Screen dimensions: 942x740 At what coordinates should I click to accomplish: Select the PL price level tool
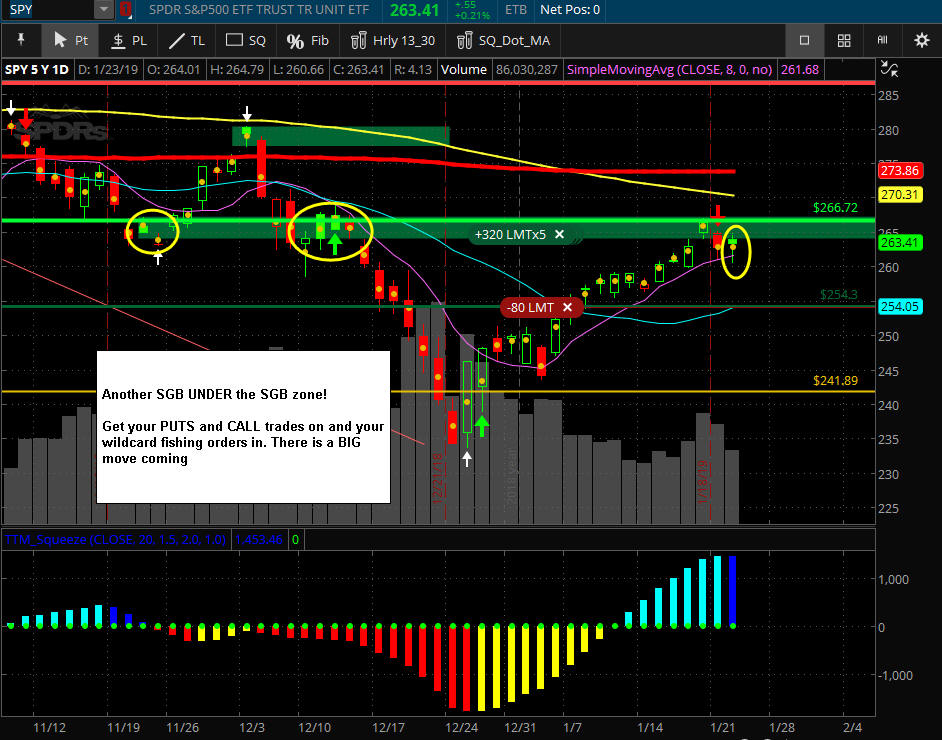point(129,40)
